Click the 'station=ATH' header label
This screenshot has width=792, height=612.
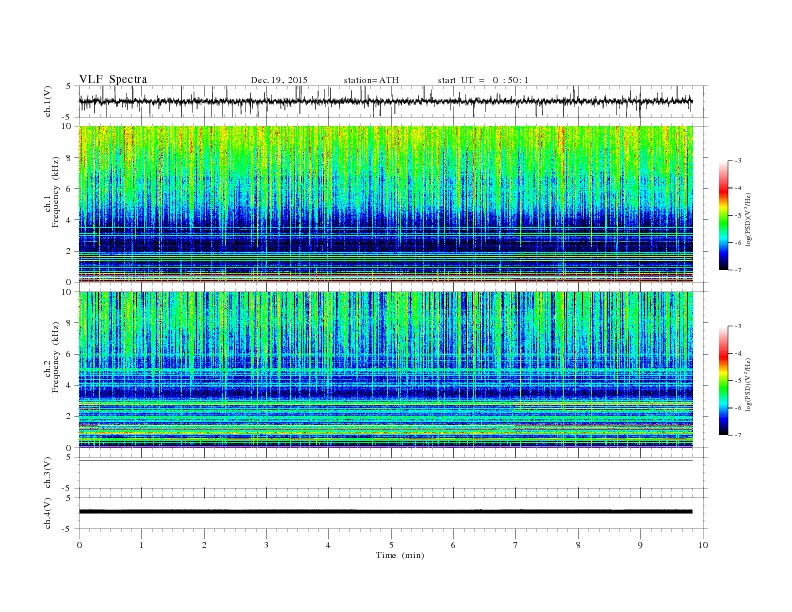tap(371, 80)
